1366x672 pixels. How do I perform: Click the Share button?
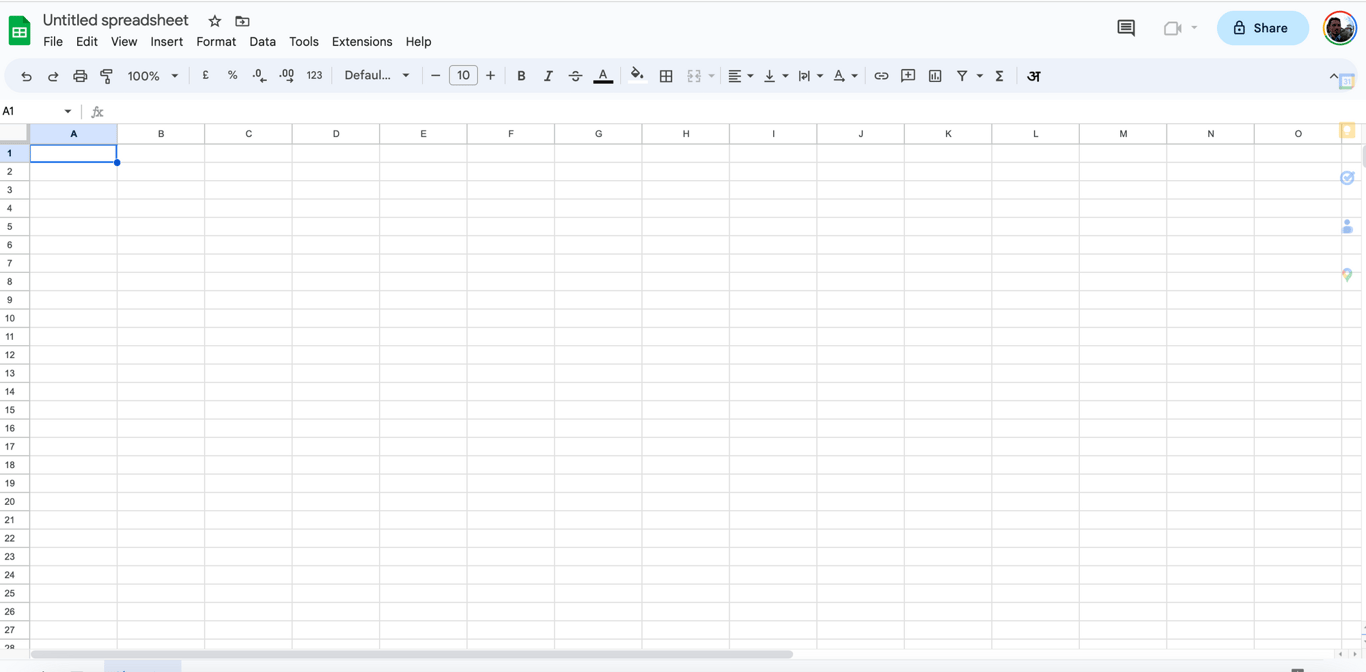click(x=1262, y=28)
